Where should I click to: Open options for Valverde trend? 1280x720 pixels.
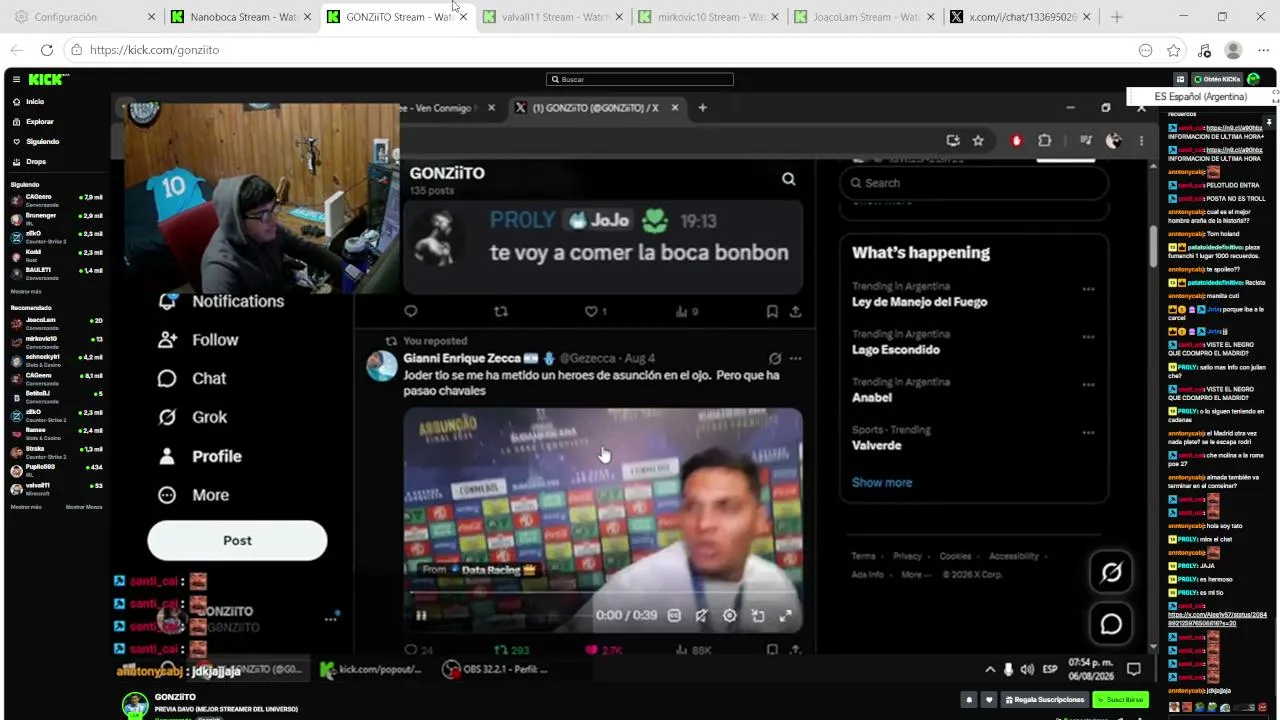pos(1088,433)
